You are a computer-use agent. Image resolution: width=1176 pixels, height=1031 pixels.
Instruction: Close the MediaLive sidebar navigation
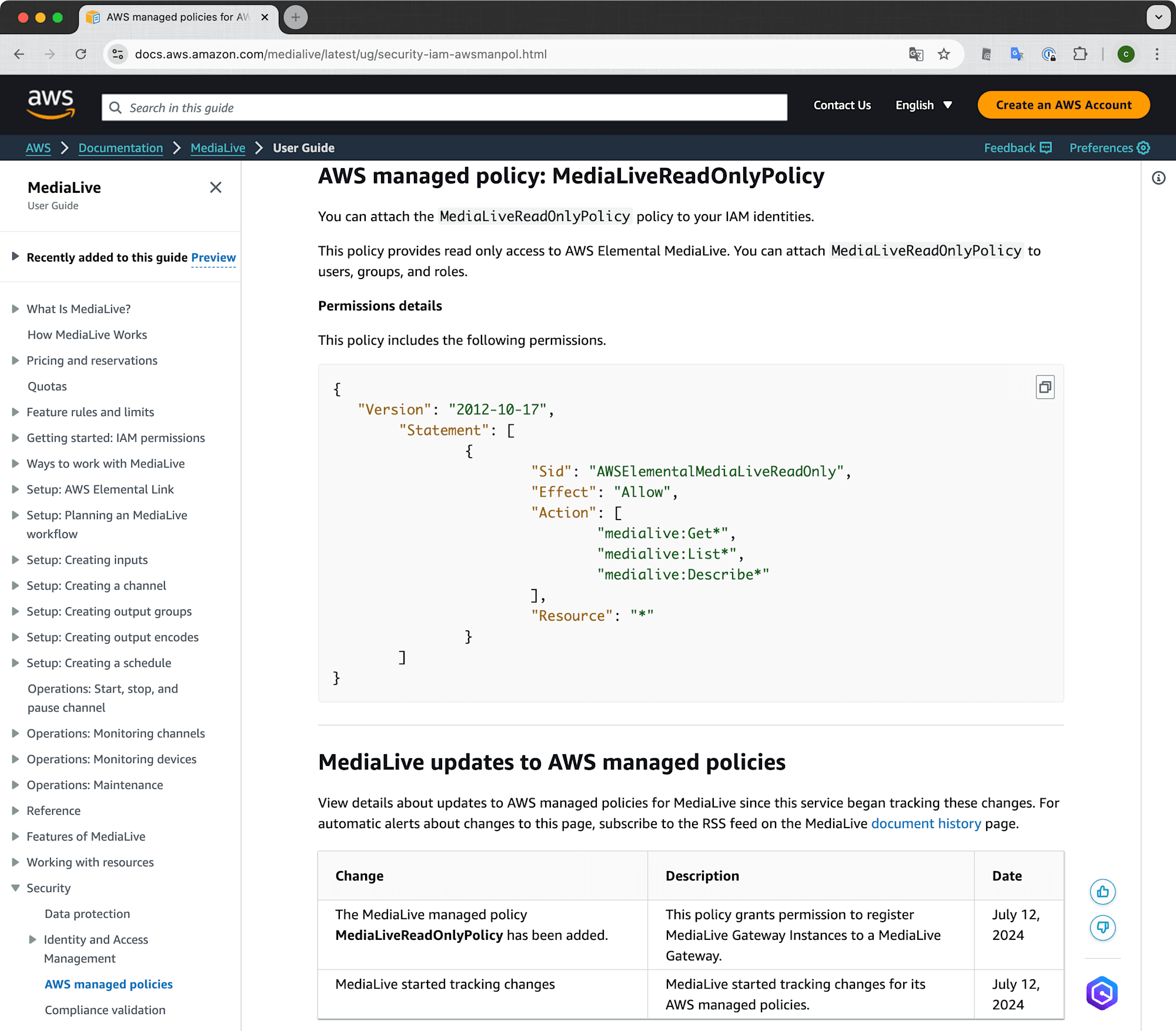(x=216, y=188)
